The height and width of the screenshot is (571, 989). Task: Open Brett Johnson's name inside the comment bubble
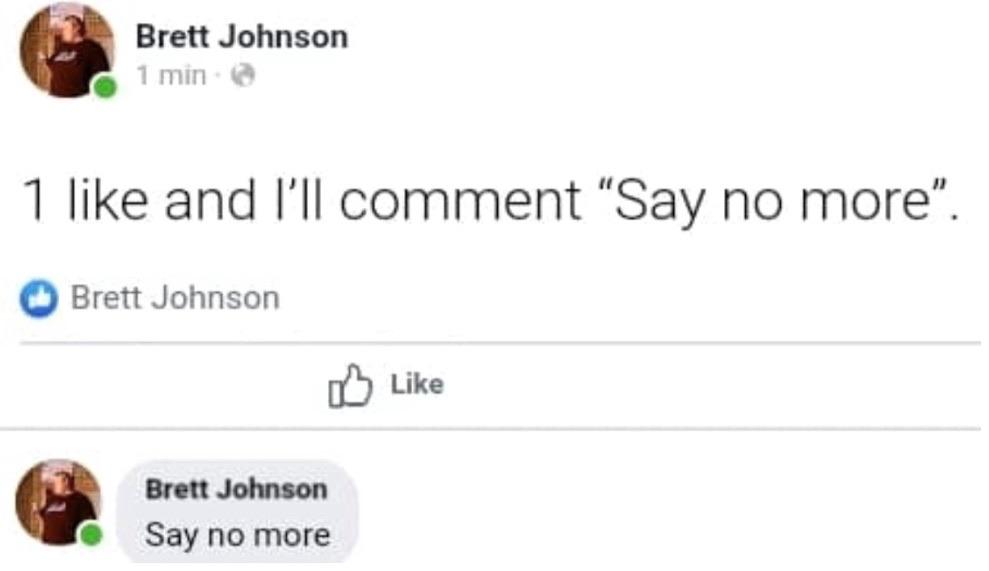tap(236, 490)
